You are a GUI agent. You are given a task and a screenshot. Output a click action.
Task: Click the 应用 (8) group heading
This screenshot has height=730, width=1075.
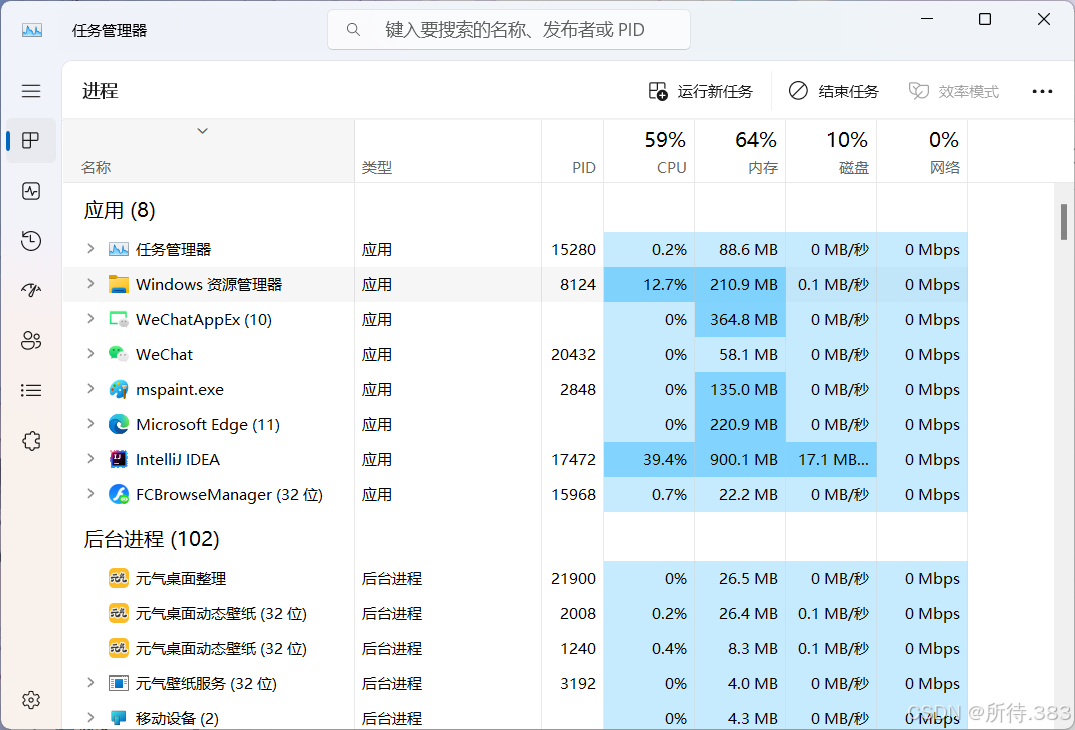pos(119,210)
